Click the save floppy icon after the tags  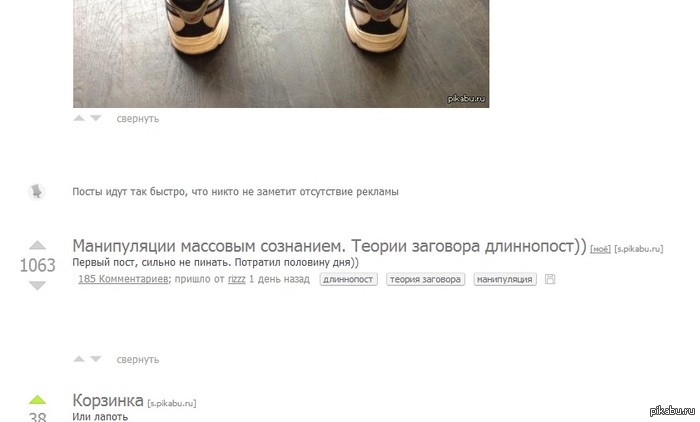pos(550,279)
